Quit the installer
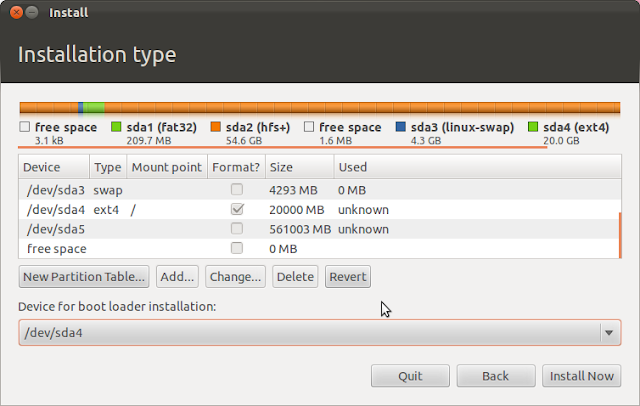The width and height of the screenshot is (640, 406). click(x=410, y=376)
